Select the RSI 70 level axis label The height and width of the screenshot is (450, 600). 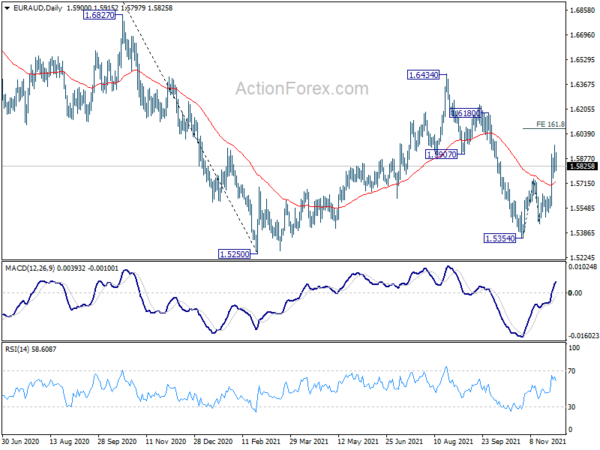[x=572, y=371]
